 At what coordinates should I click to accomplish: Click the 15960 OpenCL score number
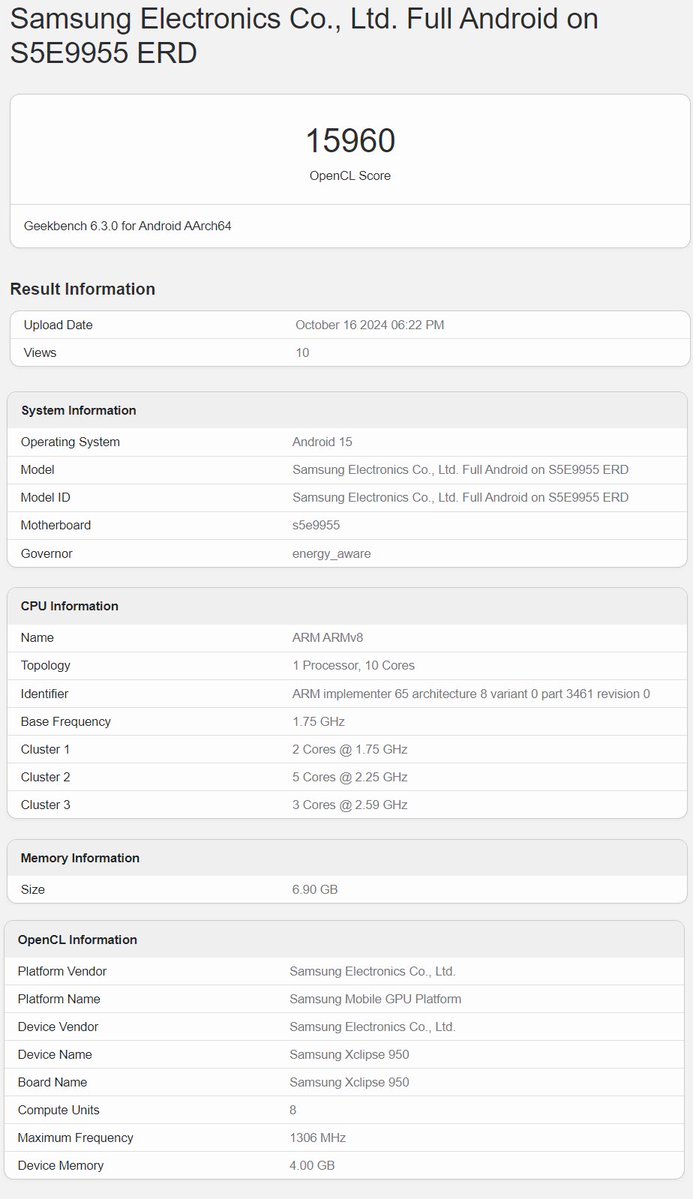[x=350, y=141]
